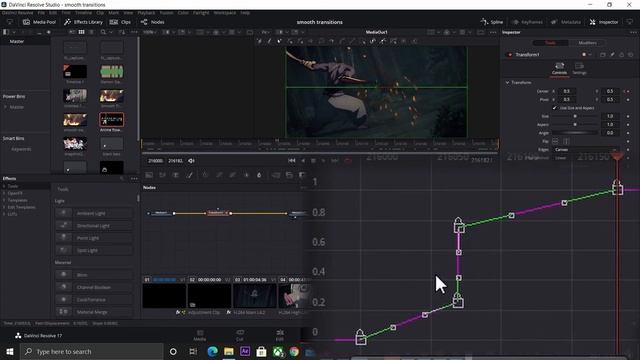This screenshot has height=360, width=640.
Task: Expand Templates category in Effects
Action: coord(4,200)
